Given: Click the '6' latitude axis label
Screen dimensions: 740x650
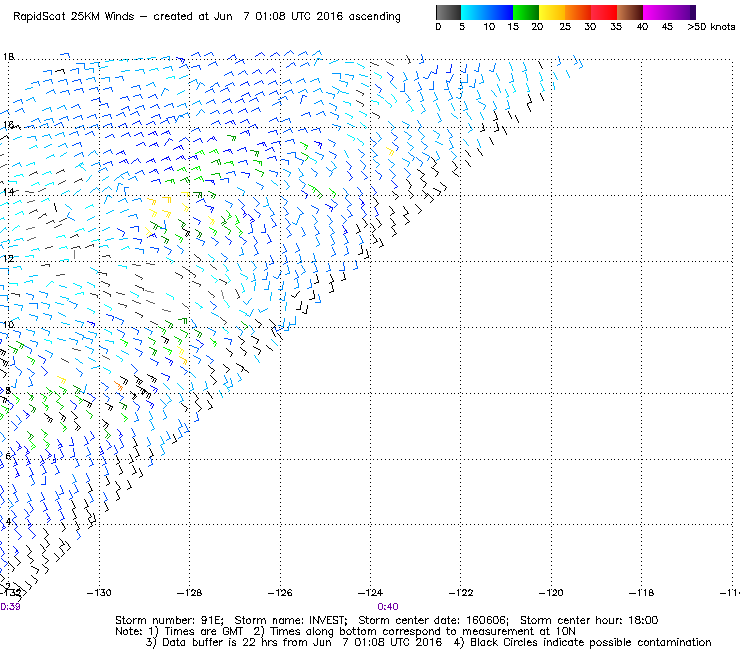Looking at the screenshot, I should click(x=8, y=456).
